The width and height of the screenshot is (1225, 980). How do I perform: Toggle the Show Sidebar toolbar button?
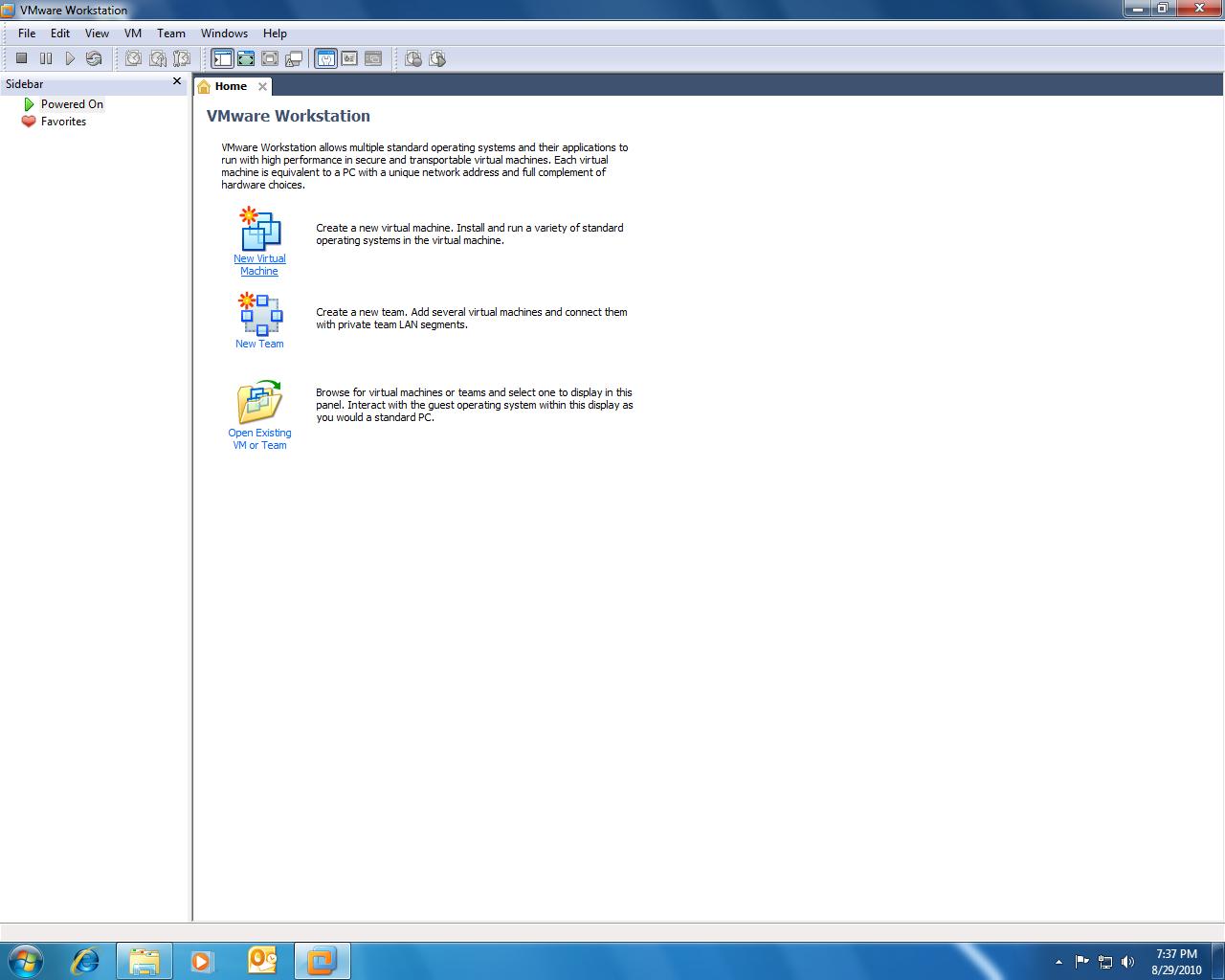click(222, 58)
